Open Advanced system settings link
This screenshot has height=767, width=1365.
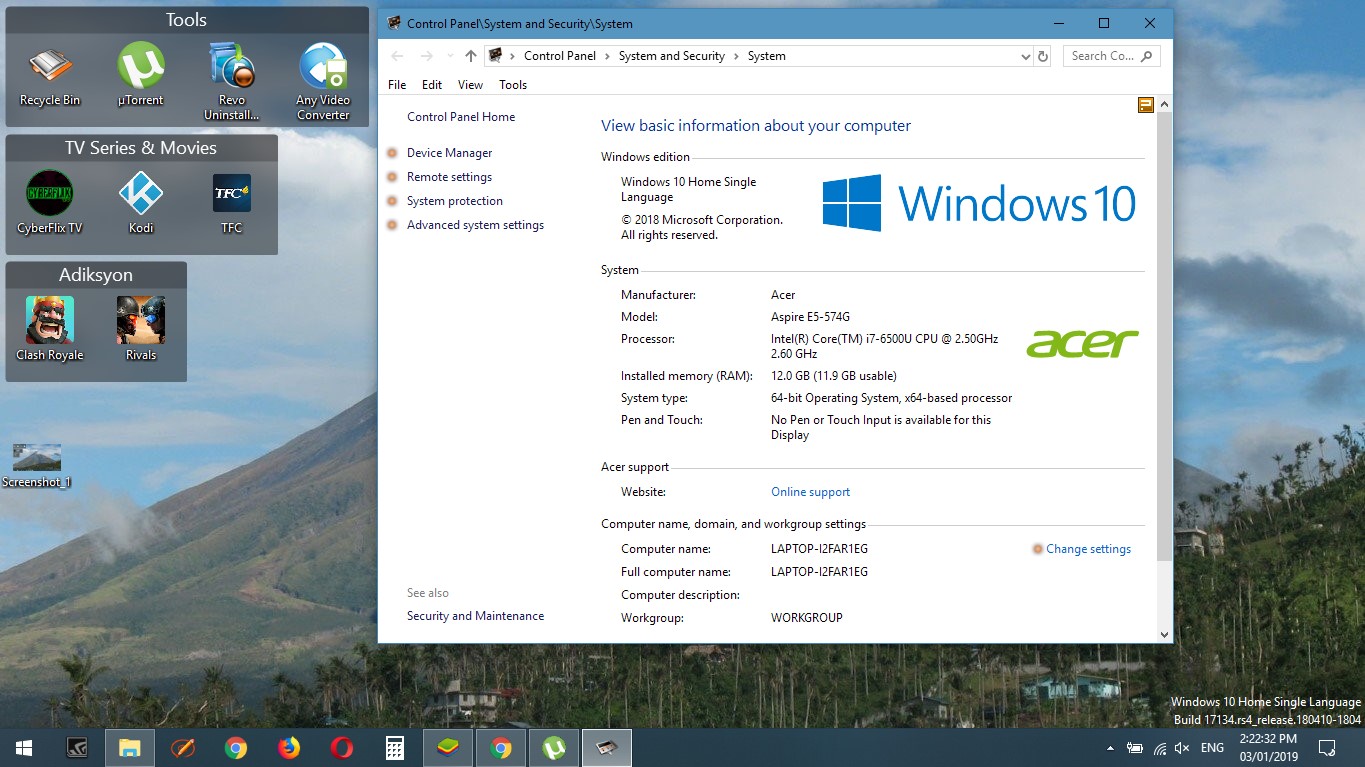(x=475, y=225)
